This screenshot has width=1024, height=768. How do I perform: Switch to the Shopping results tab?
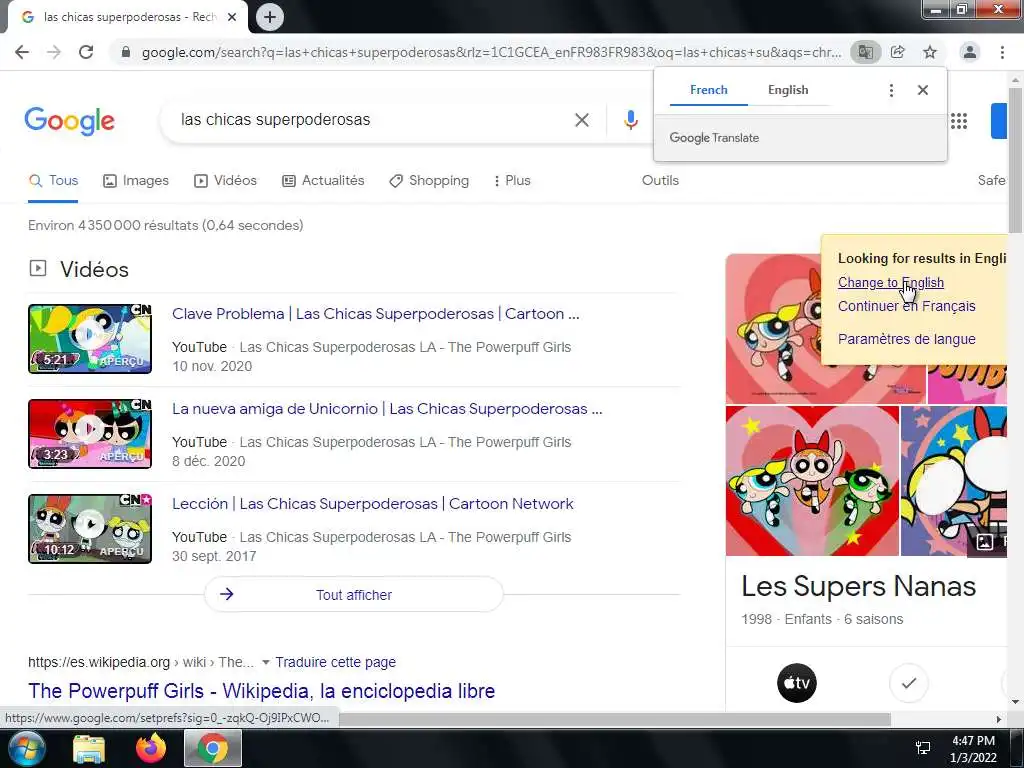(428, 181)
